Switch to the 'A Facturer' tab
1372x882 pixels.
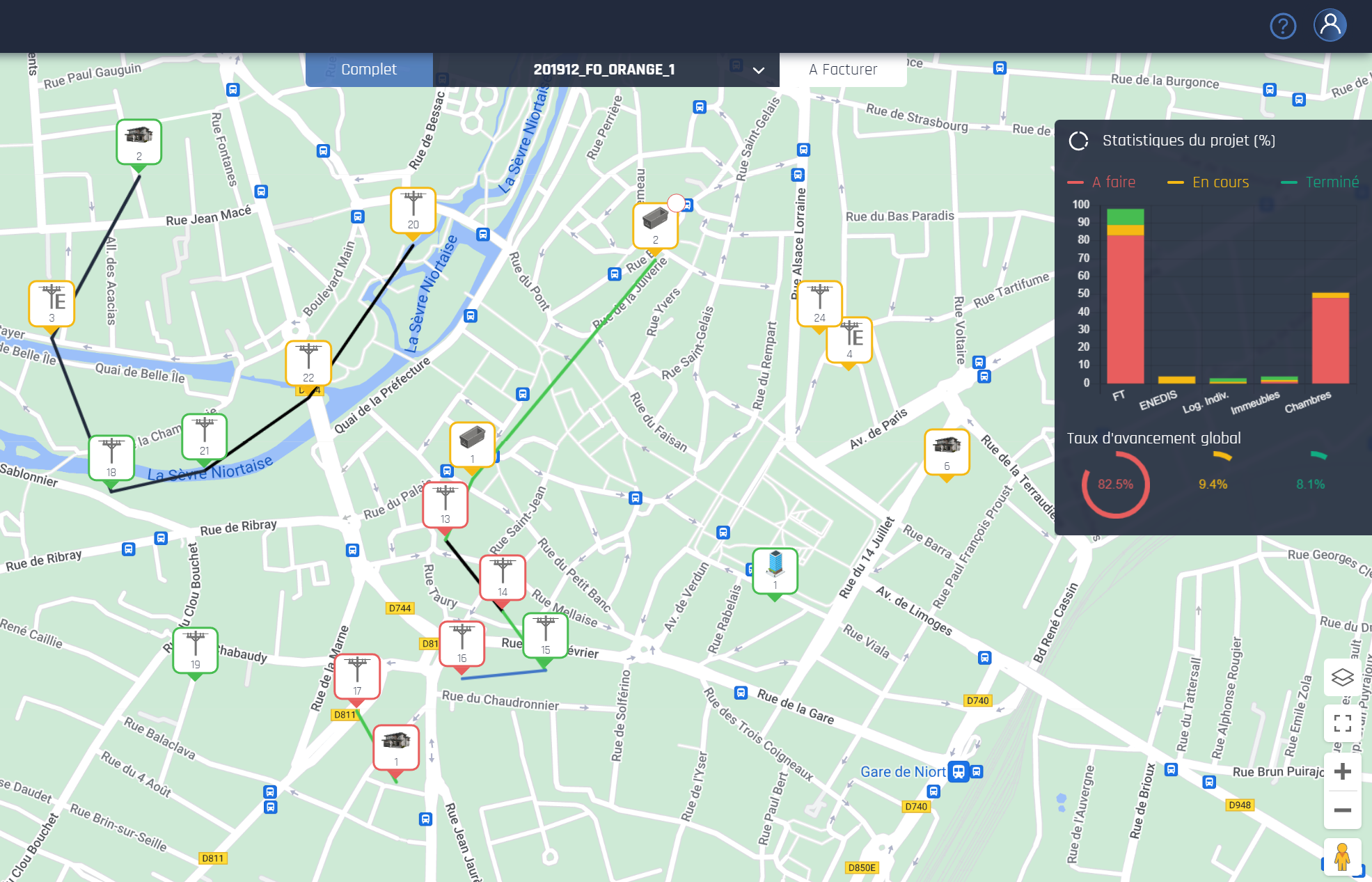point(842,69)
